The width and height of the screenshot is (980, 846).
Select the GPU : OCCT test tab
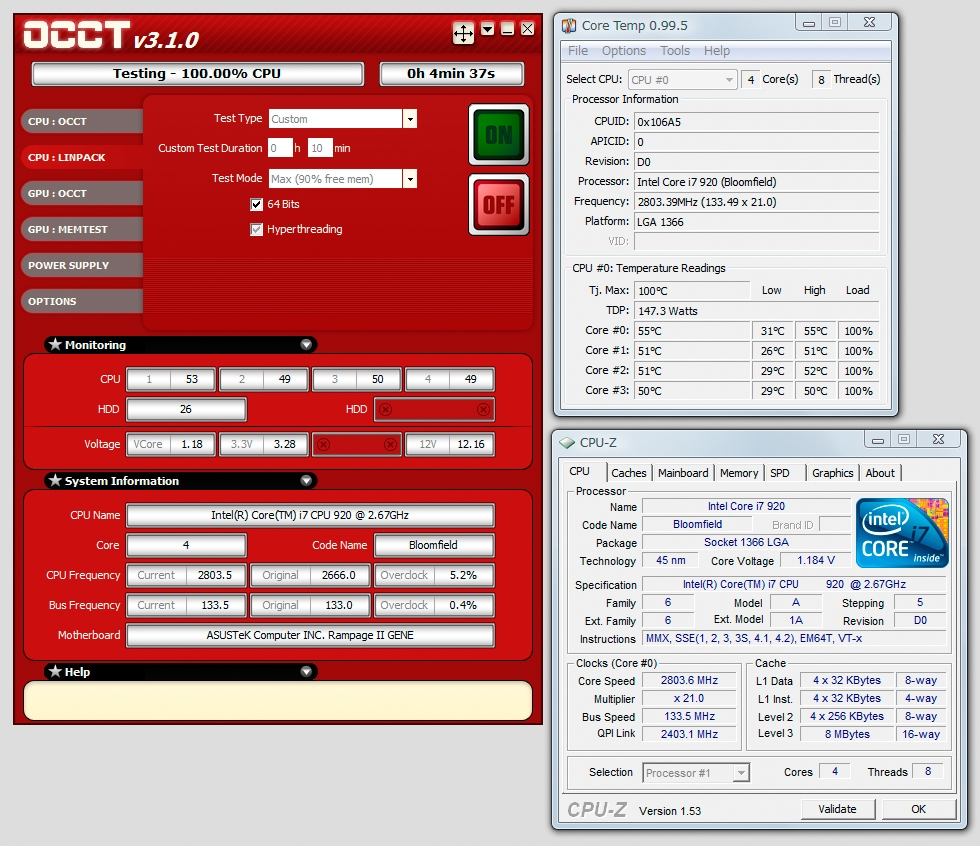point(82,194)
